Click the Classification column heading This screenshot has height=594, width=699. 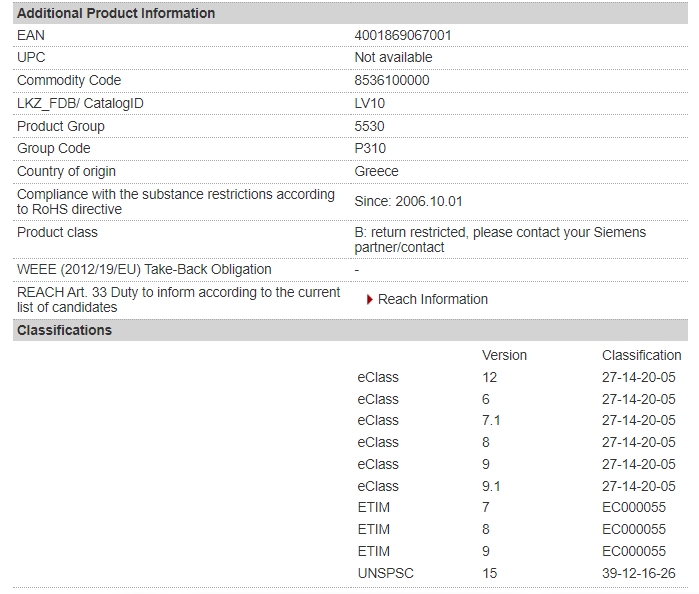[x=641, y=355]
